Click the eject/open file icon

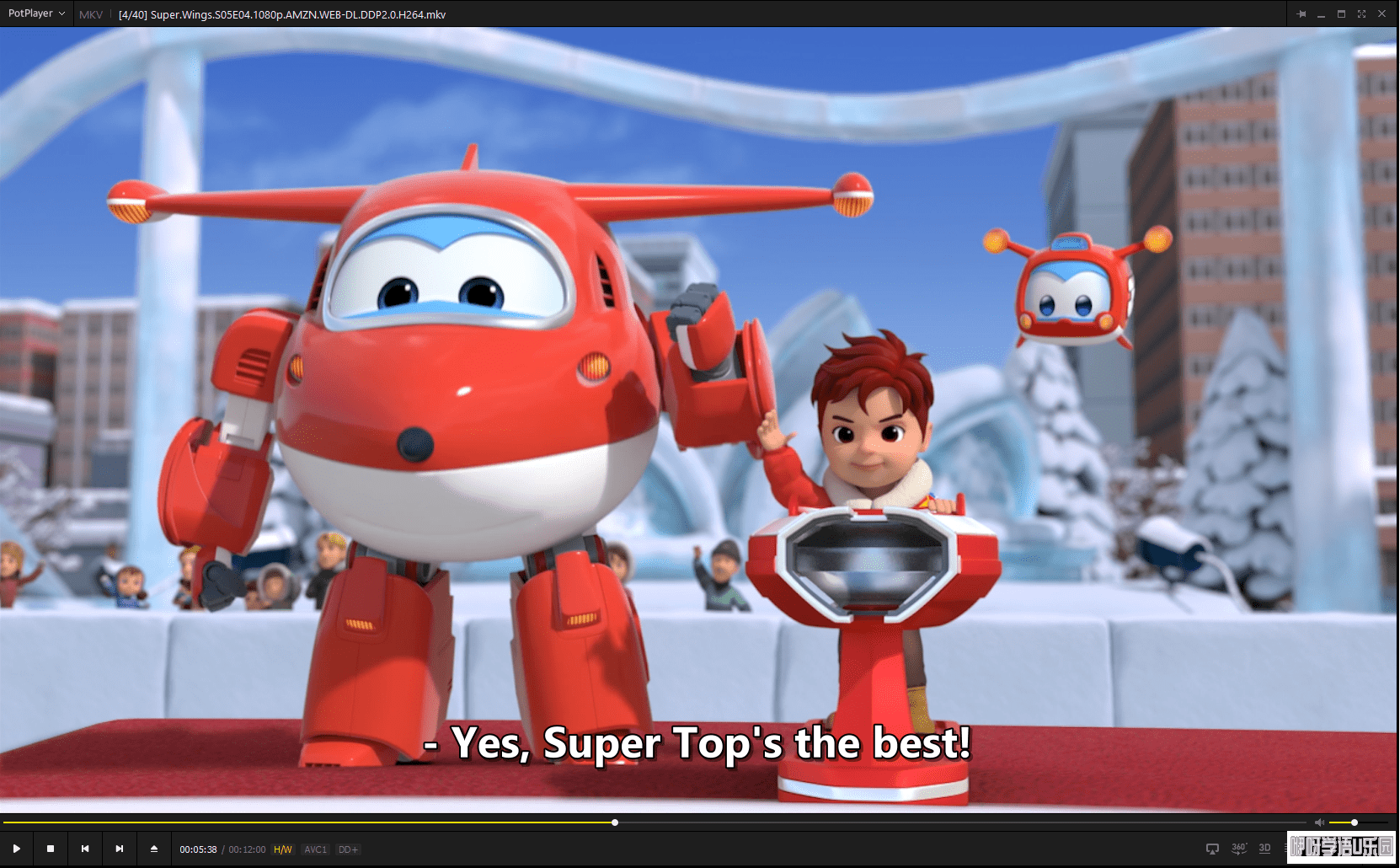point(154,849)
